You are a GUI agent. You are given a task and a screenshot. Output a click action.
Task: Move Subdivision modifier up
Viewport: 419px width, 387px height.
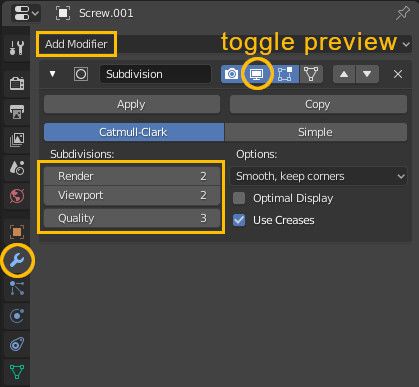click(344, 74)
